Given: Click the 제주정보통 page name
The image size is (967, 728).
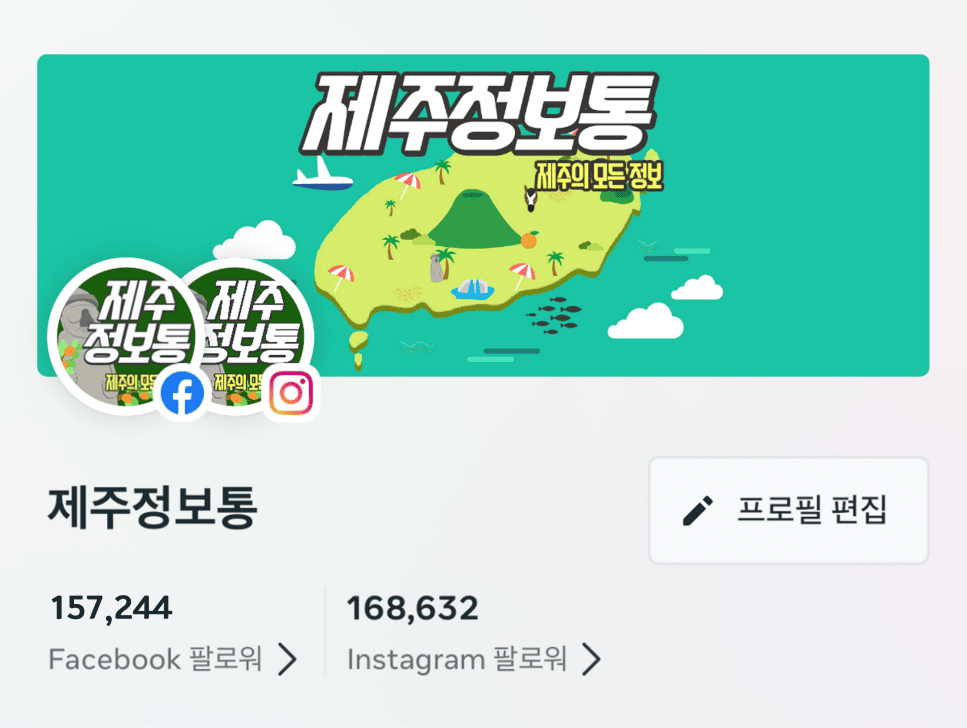Looking at the screenshot, I should (x=152, y=508).
